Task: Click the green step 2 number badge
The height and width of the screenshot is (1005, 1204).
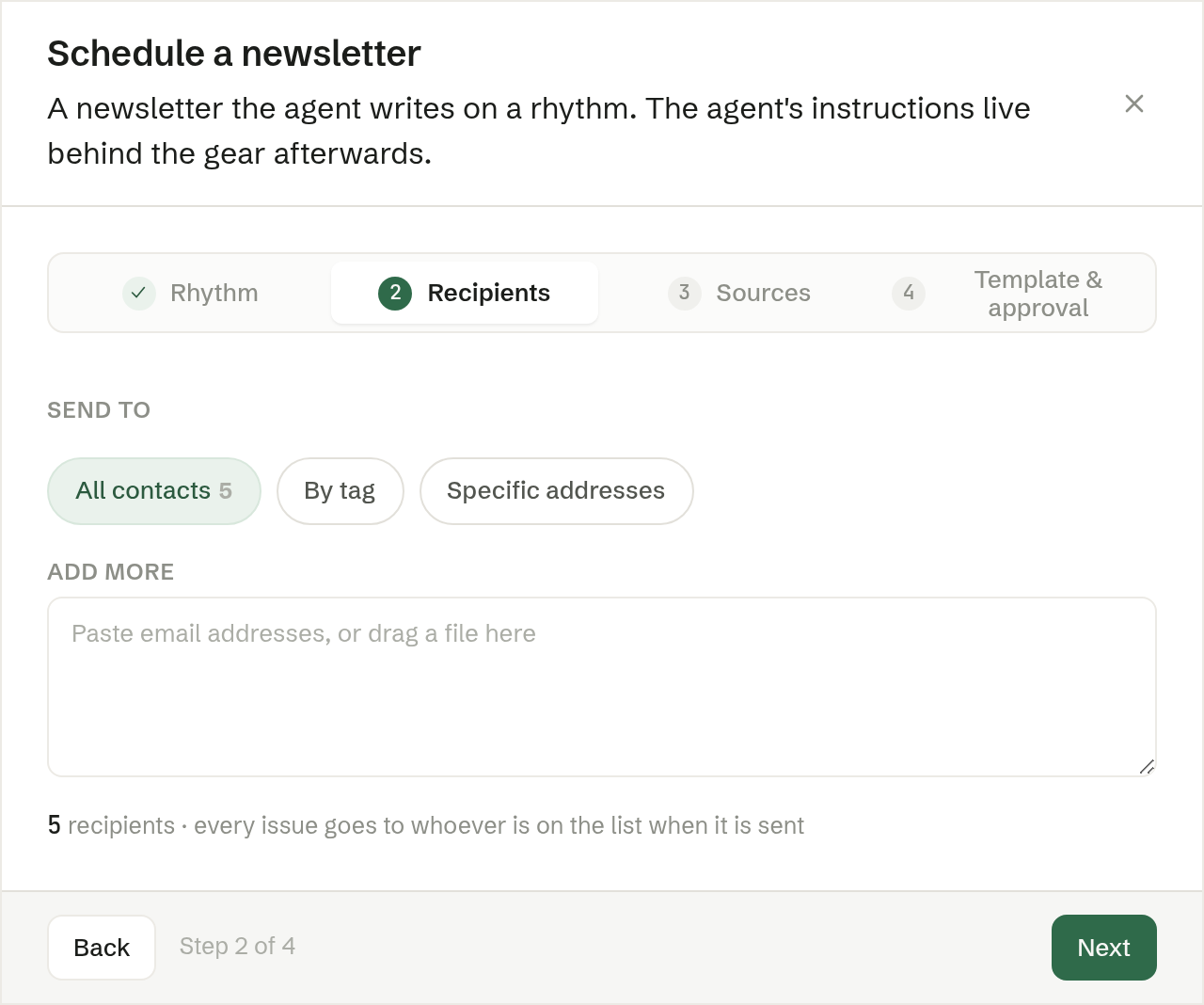Action: (x=395, y=293)
